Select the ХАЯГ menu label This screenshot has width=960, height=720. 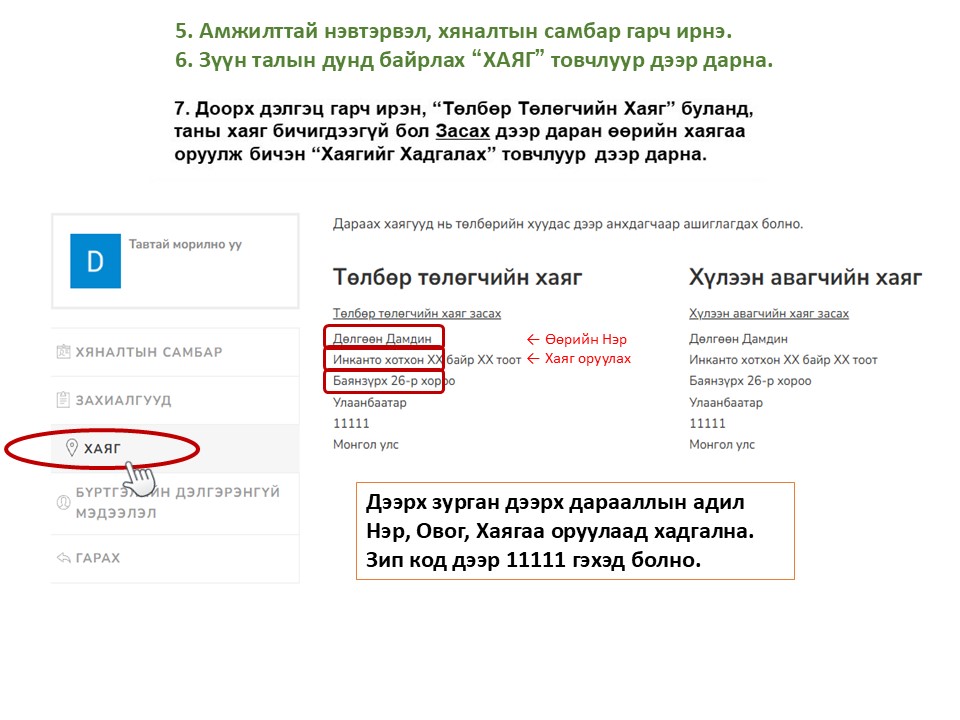(103, 449)
